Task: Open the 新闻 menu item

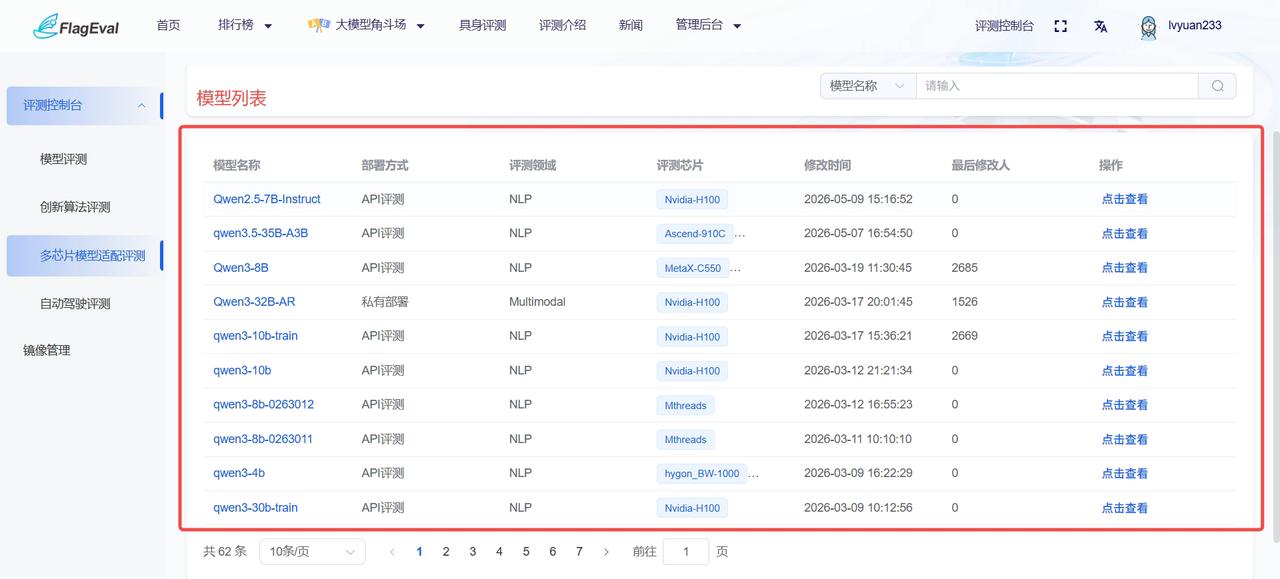Action: point(631,26)
